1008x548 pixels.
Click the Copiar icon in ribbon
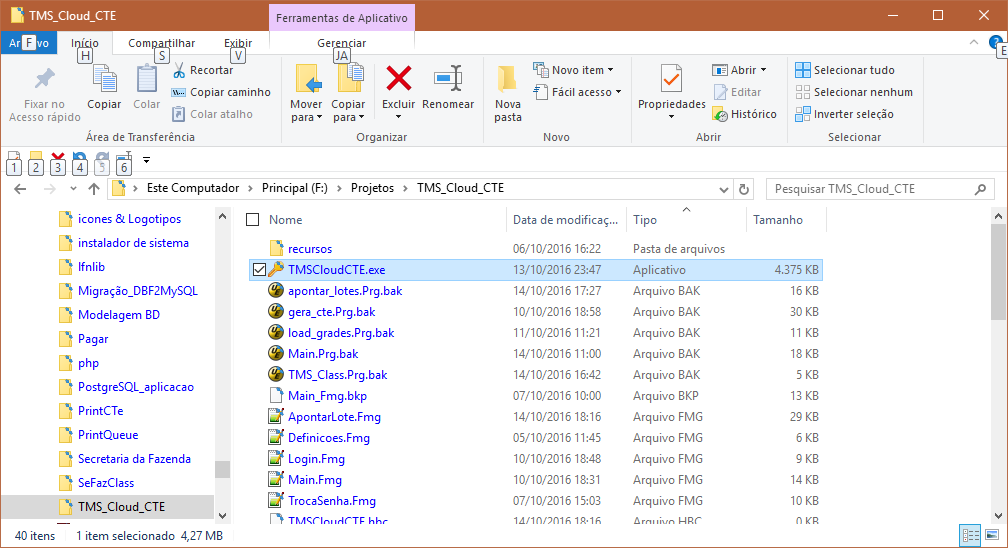pyautogui.click(x=104, y=80)
